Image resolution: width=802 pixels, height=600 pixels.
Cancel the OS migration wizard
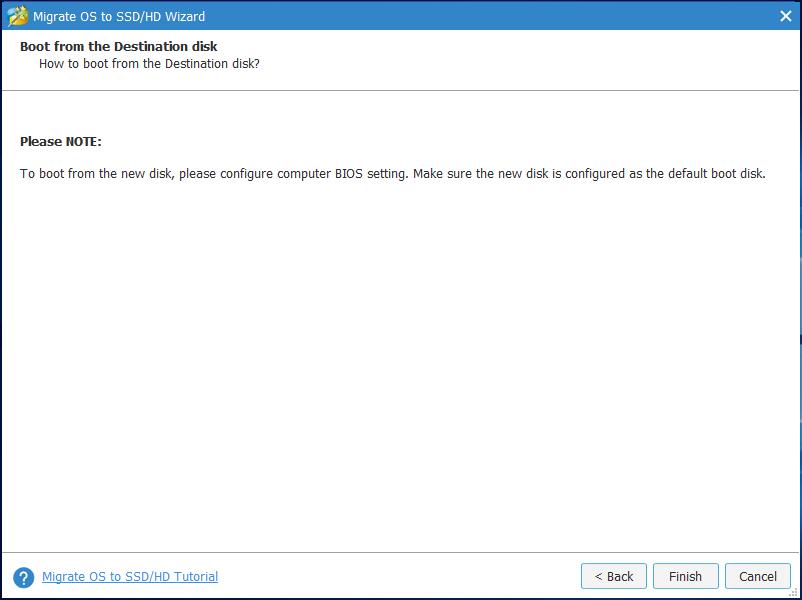758,576
